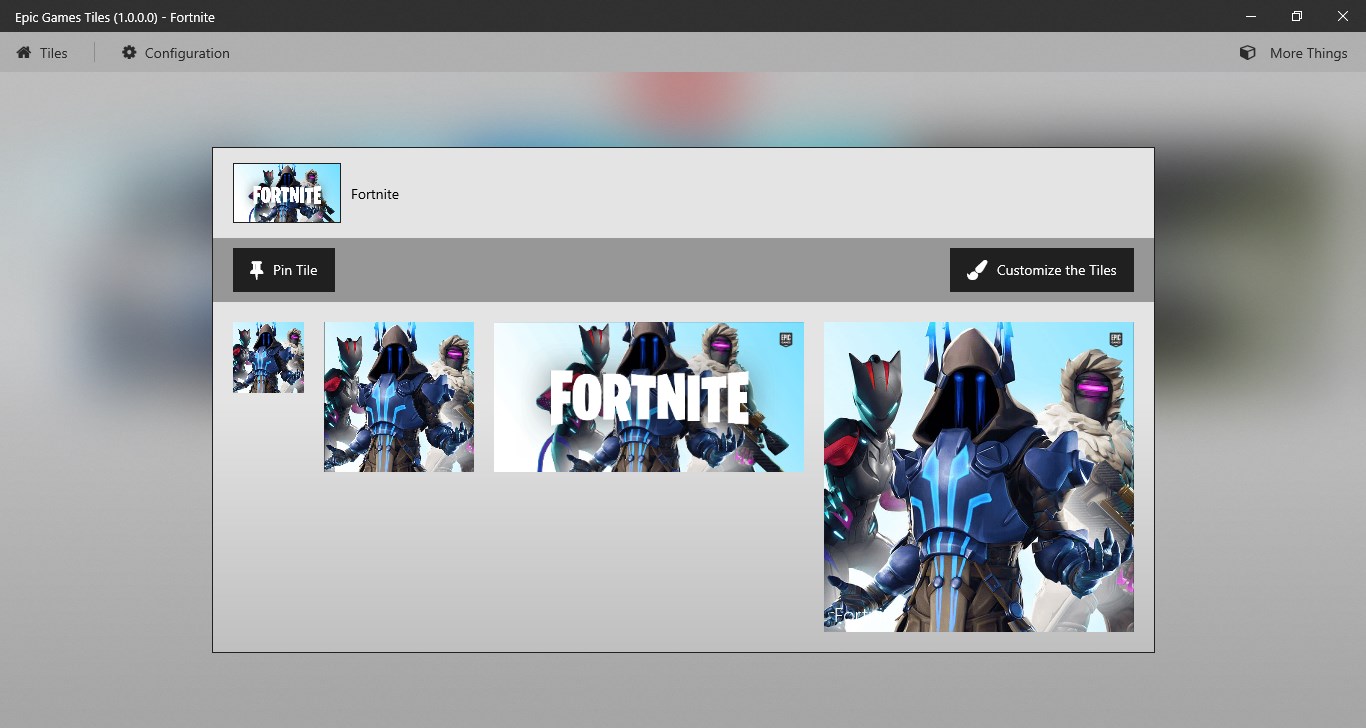This screenshot has height=728, width=1366.
Task: Click the house icon beside Tiles
Action: click(24, 53)
